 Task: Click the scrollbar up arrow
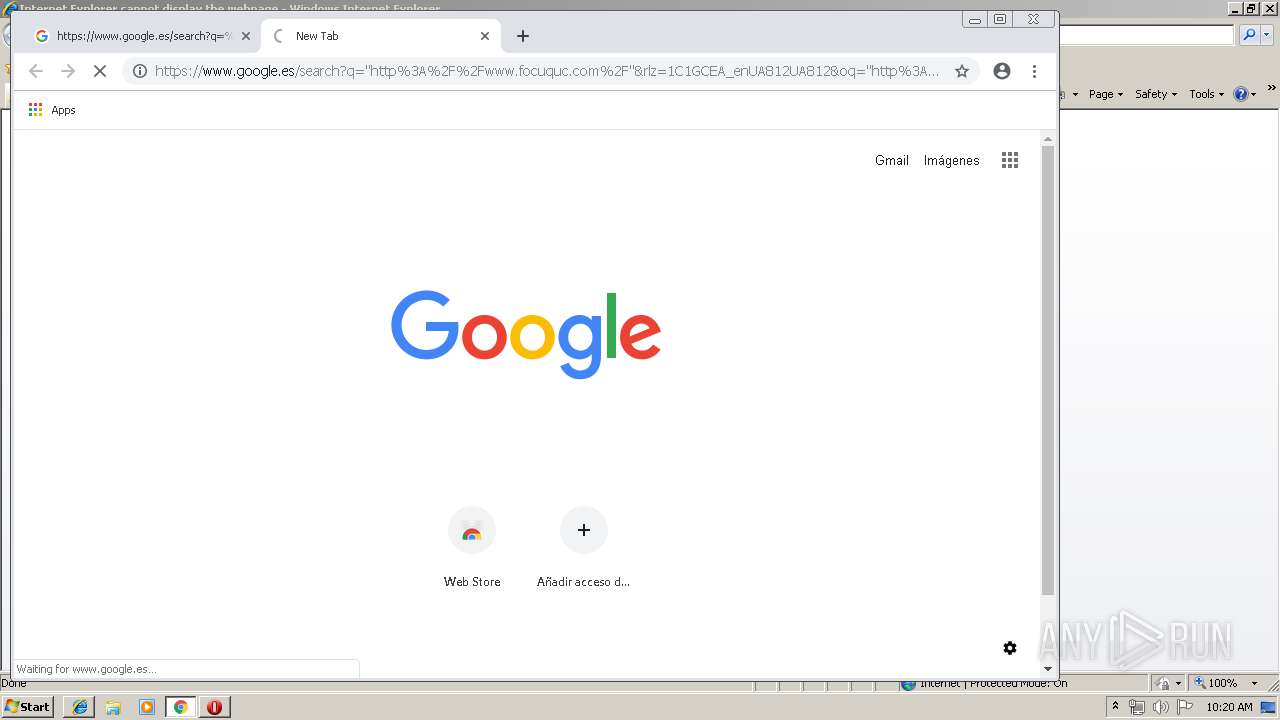click(1048, 139)
